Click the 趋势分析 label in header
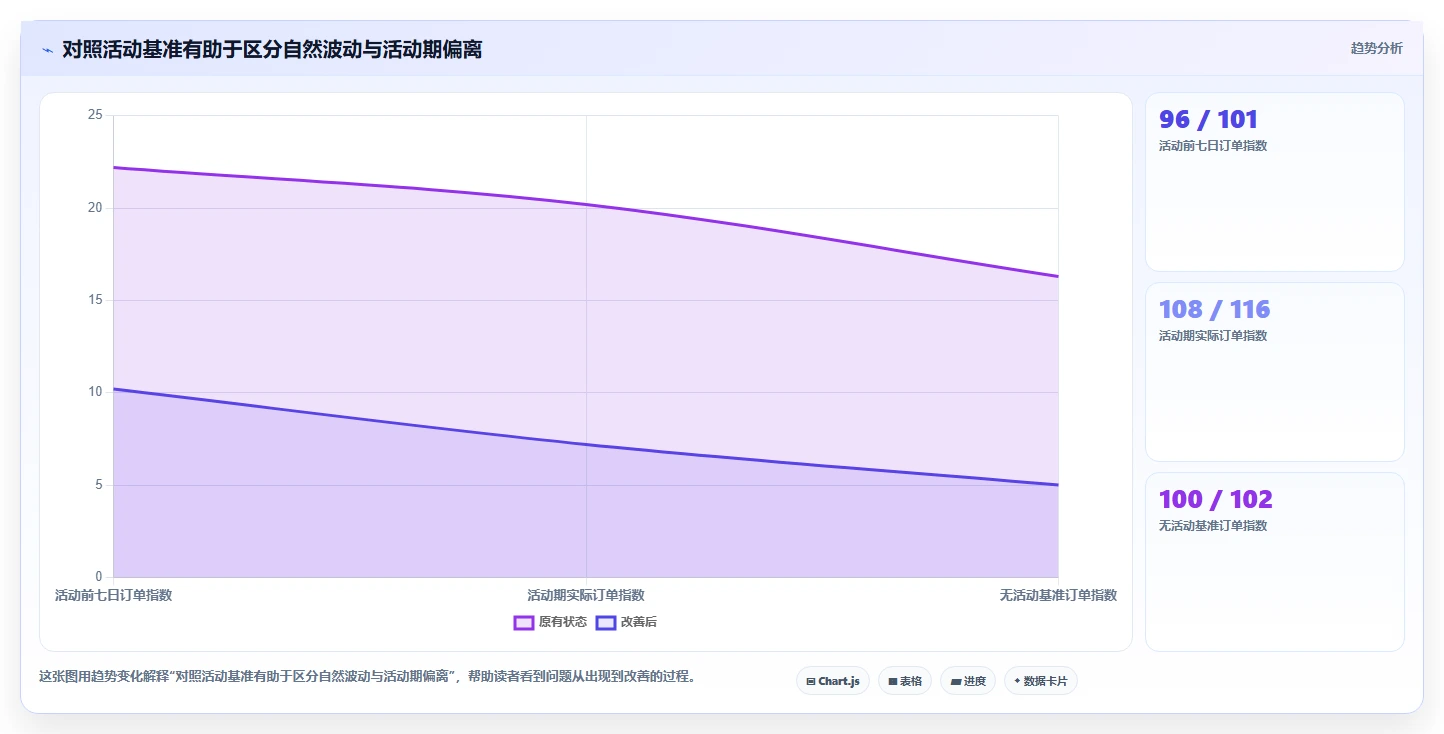The height and width of the screenshot is (734, 1444). tap(1376, 48)
